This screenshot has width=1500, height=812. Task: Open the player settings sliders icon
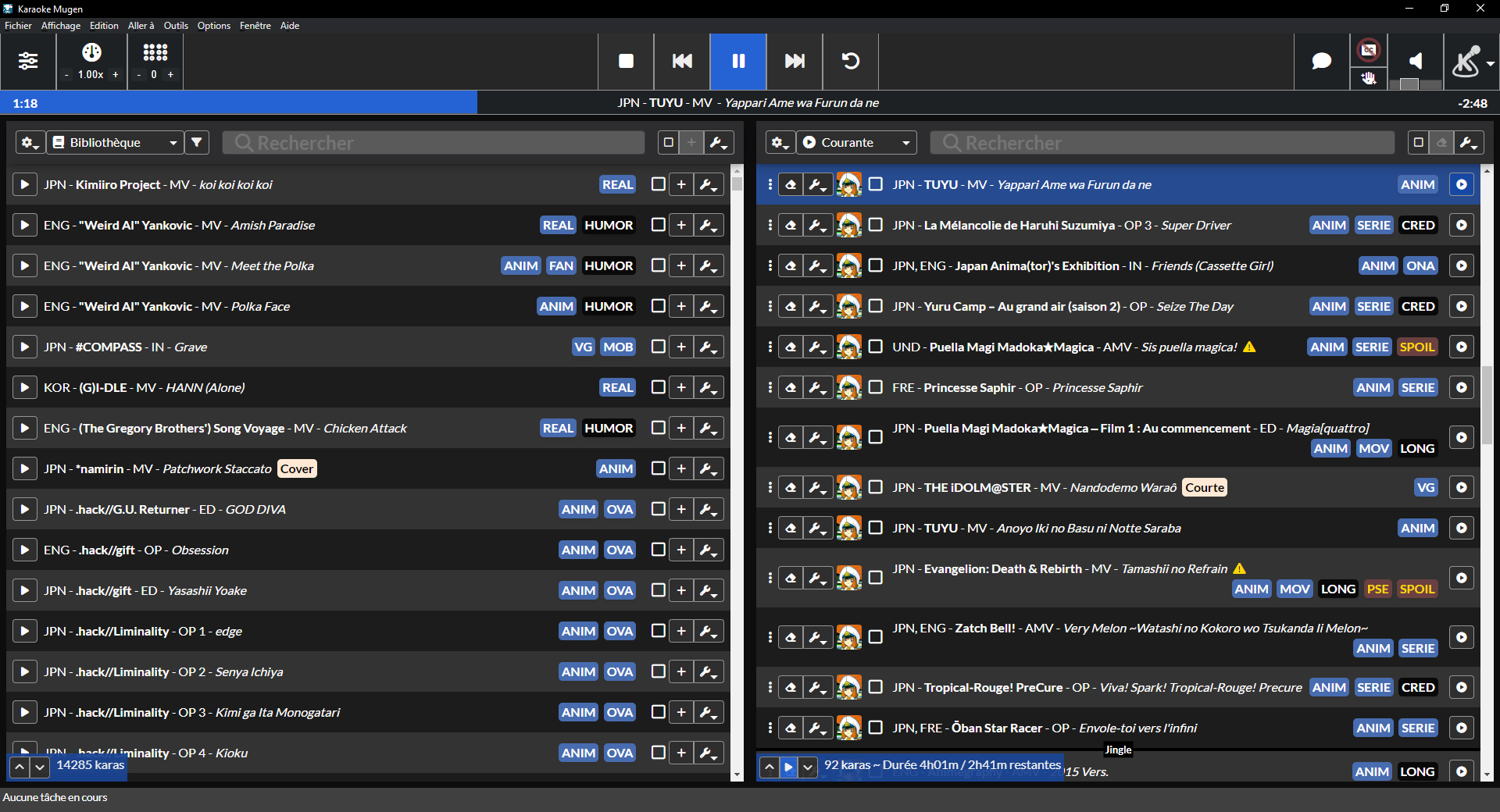[x=28, y=61]
